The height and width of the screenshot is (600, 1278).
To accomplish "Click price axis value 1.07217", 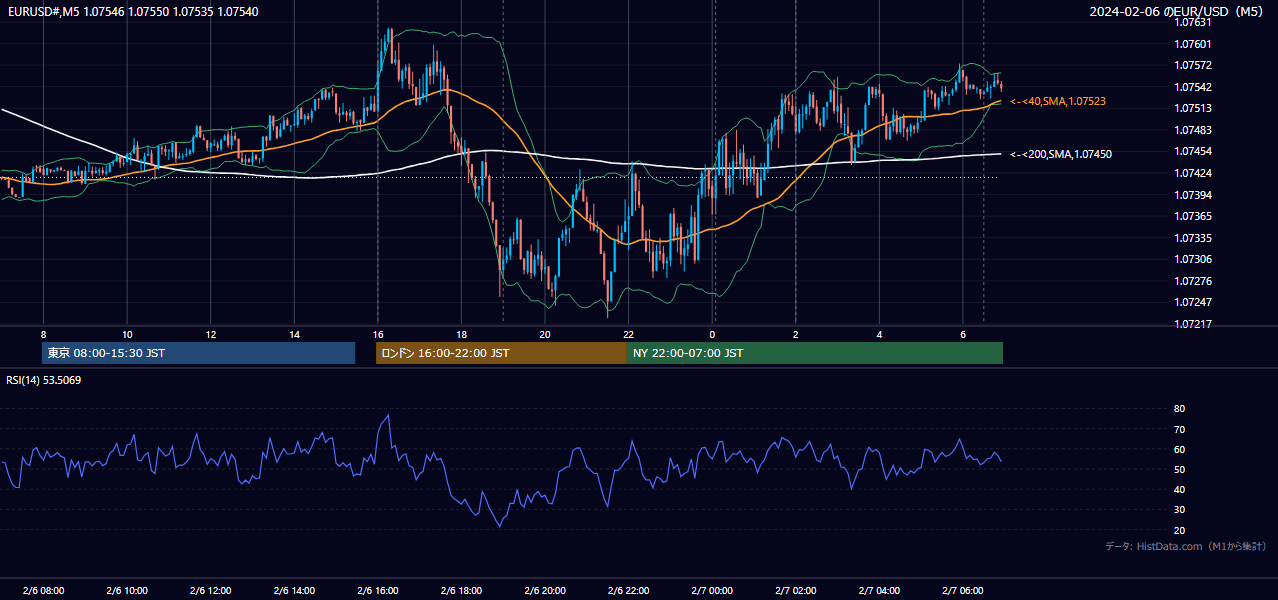I will 1193,324.
